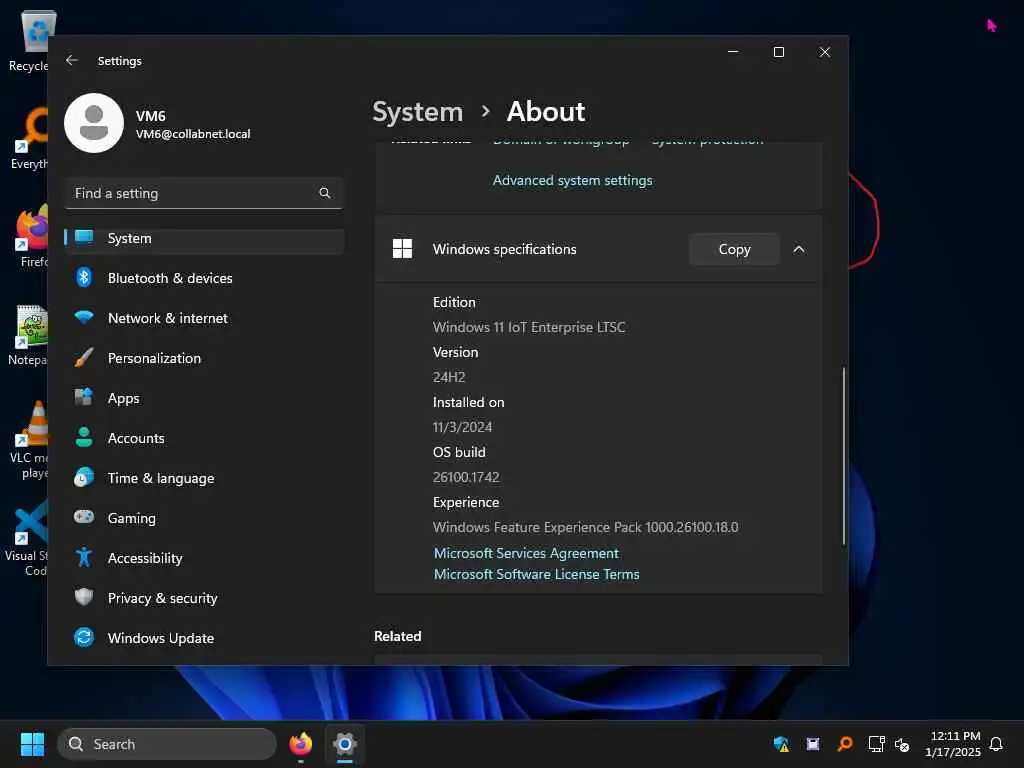1024x768 pixels.
Task: Click the Network wifi icon in sidebar
Action: [84, 317]
